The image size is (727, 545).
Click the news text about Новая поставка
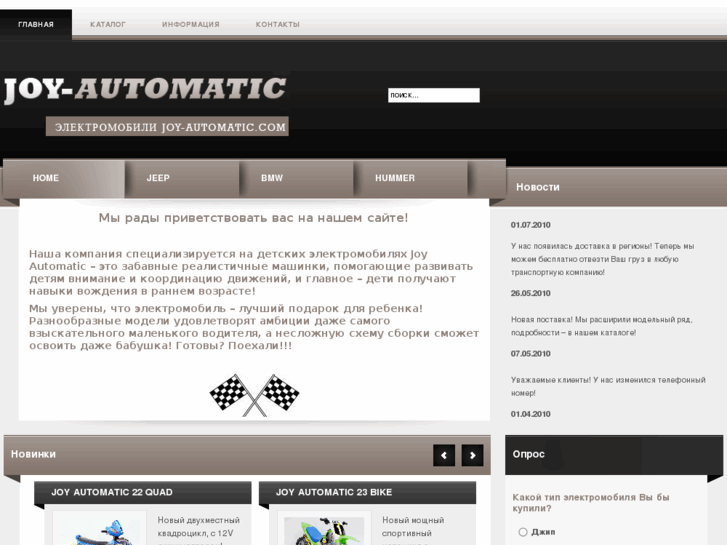(x=601, y=326)
